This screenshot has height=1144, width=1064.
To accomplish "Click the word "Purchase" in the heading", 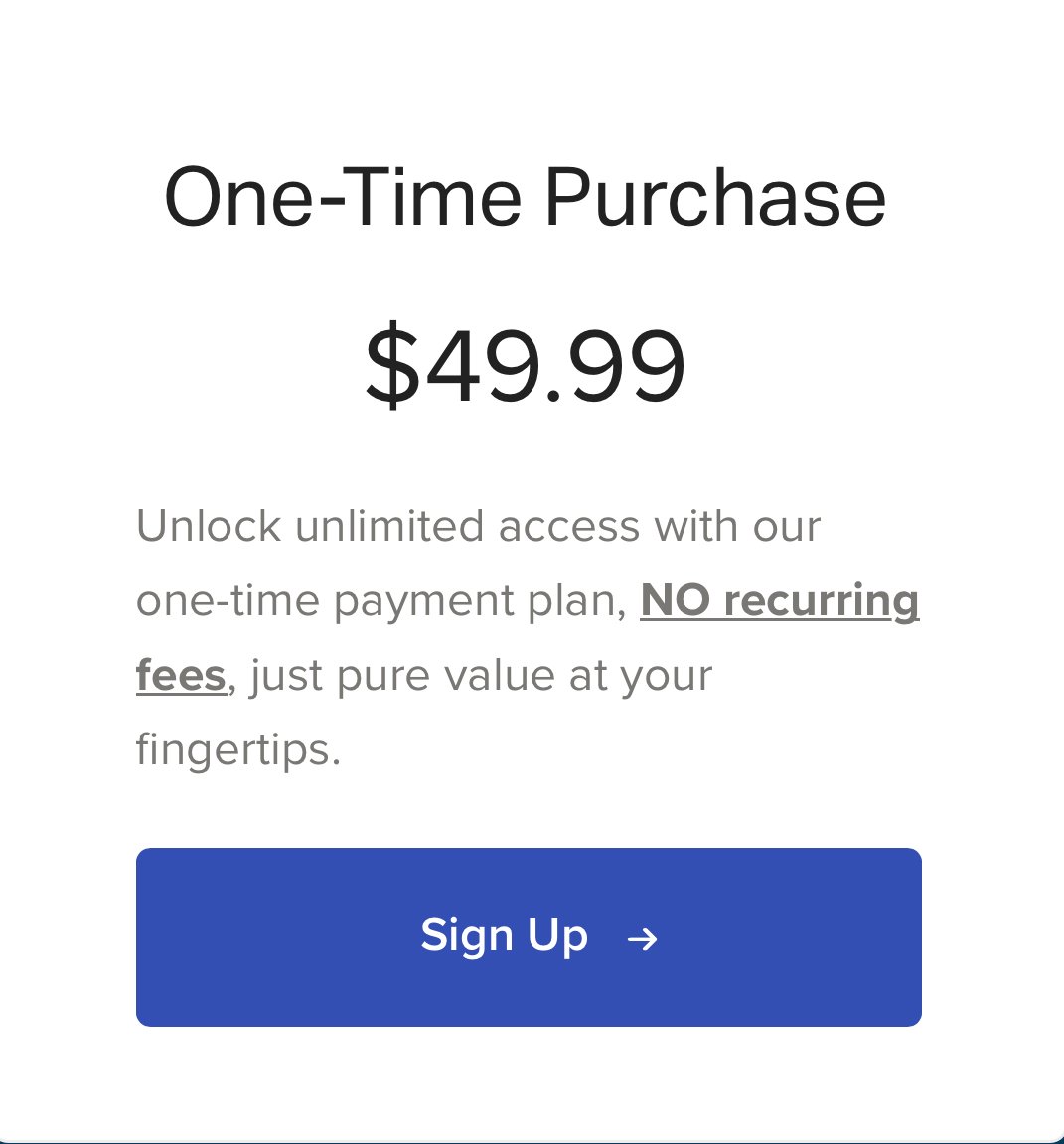I will (x=715, y=197).
